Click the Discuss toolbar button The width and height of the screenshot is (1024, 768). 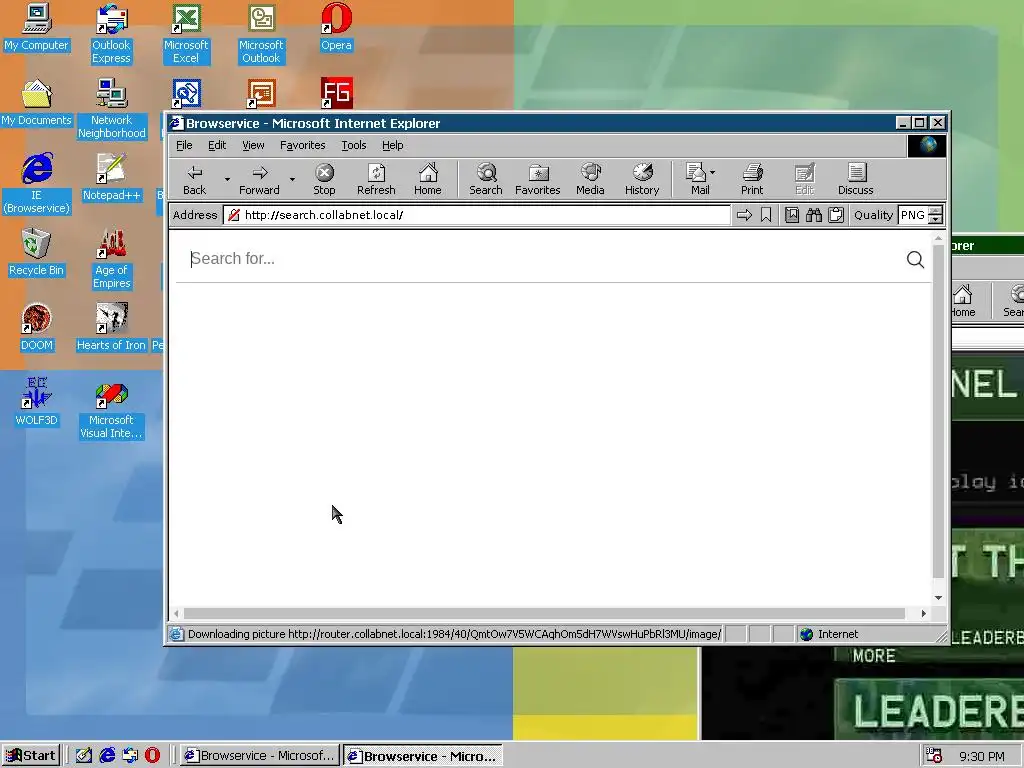pyautogui.click(x=856, y=180)
